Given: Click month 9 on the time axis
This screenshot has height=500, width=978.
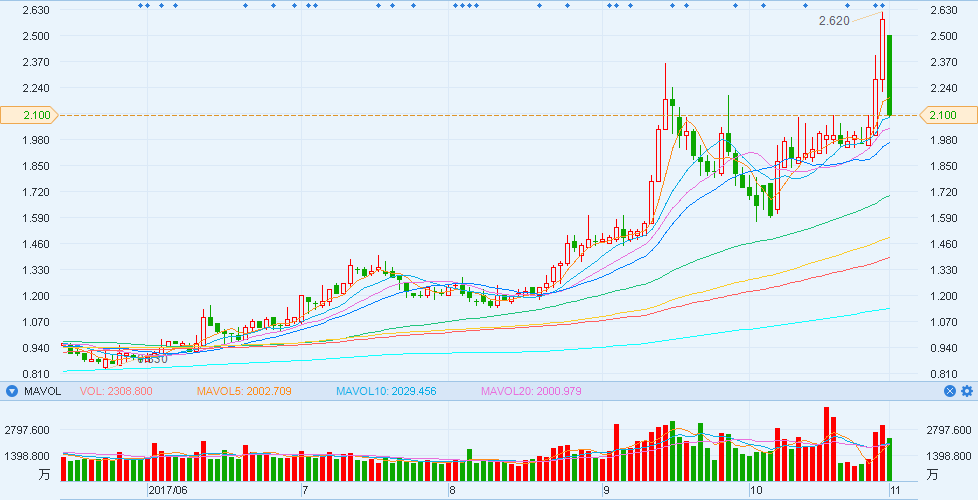Looking at the screenshot, I should pyautogui.click(x=607, y=490).
